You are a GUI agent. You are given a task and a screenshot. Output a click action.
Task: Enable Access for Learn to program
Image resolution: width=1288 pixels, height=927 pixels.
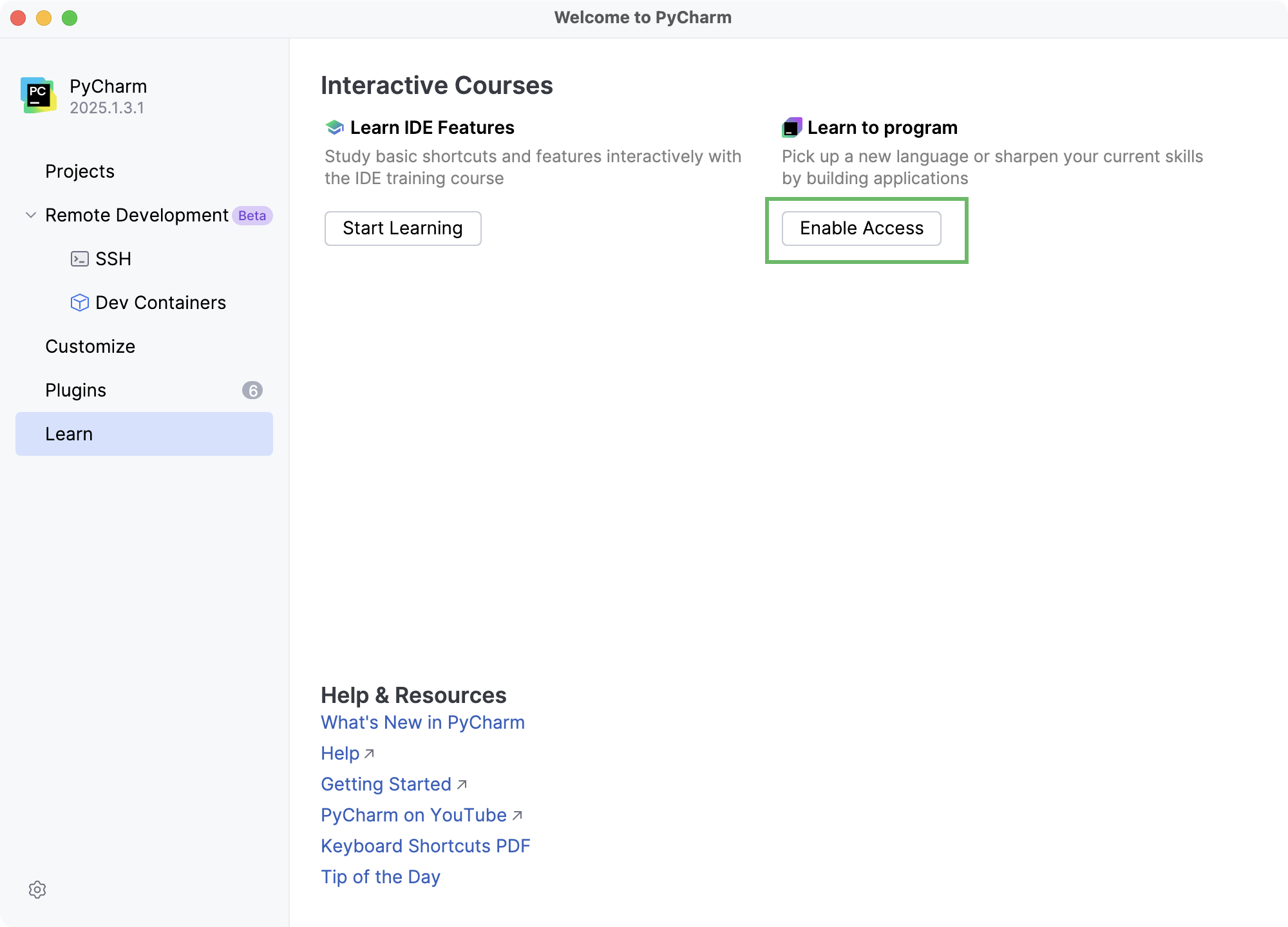coord(861,228)
